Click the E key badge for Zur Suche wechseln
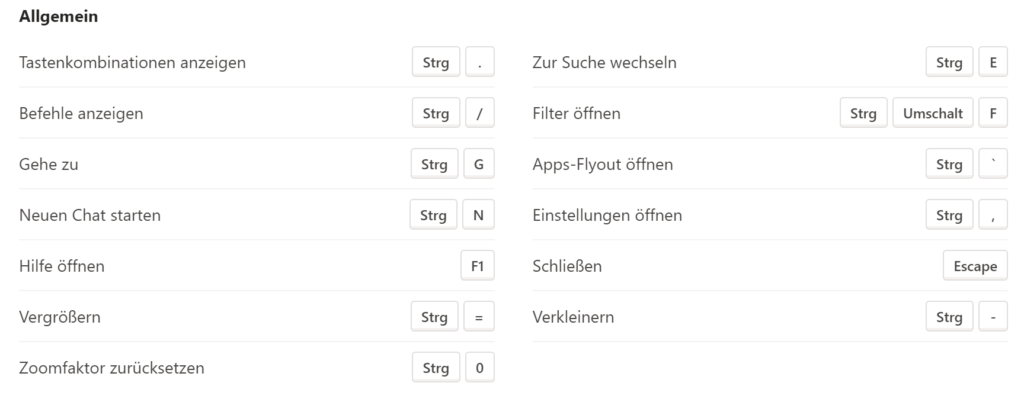 click(x=993, y=62)
